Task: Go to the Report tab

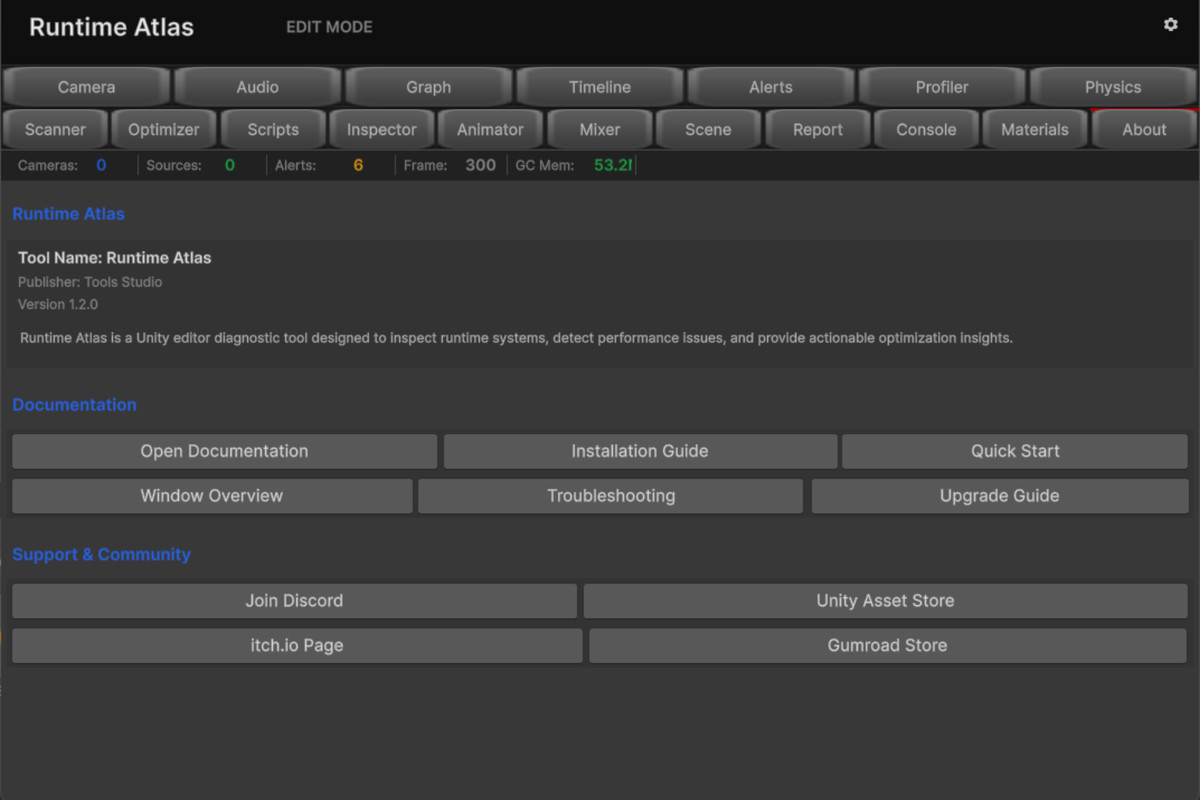Action: [818, 129]
